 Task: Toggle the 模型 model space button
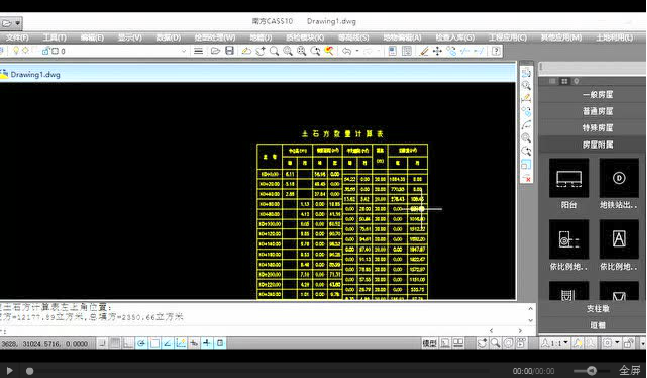pyautogui.click(x=429, y=343)
